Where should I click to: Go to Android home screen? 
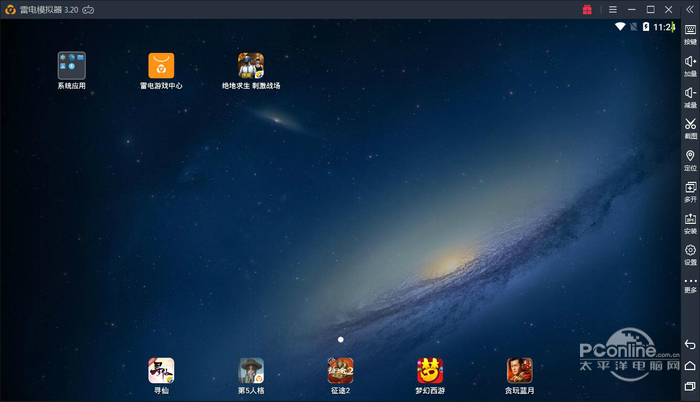(690, 365)
